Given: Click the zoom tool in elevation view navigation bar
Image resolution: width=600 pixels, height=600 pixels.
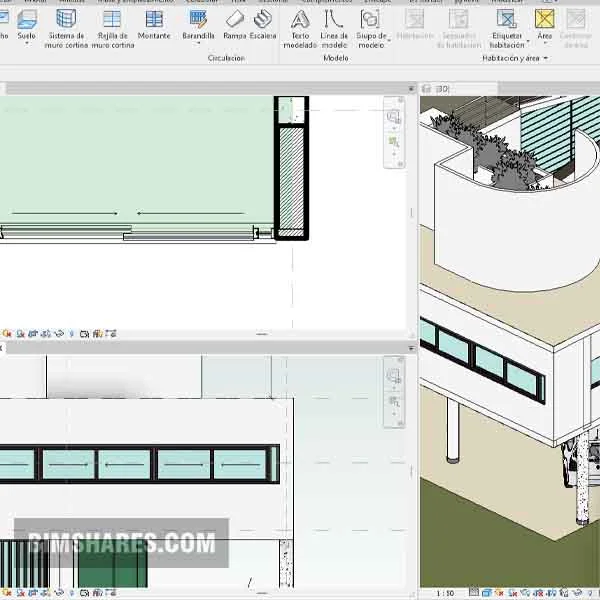Looking at the screenshot, I should click(394, 402).
